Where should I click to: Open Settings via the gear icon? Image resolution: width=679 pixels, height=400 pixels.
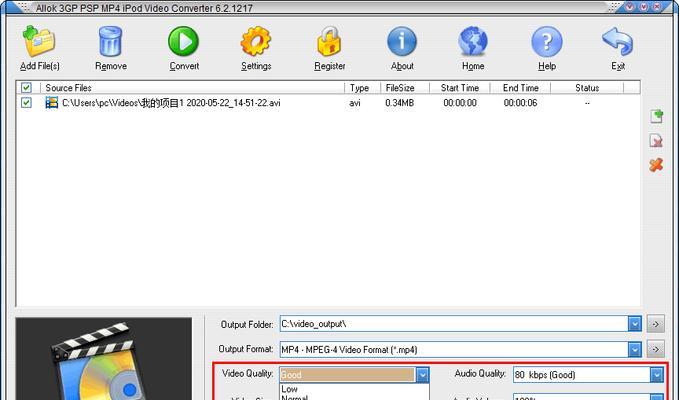click(x=255, y=42)
